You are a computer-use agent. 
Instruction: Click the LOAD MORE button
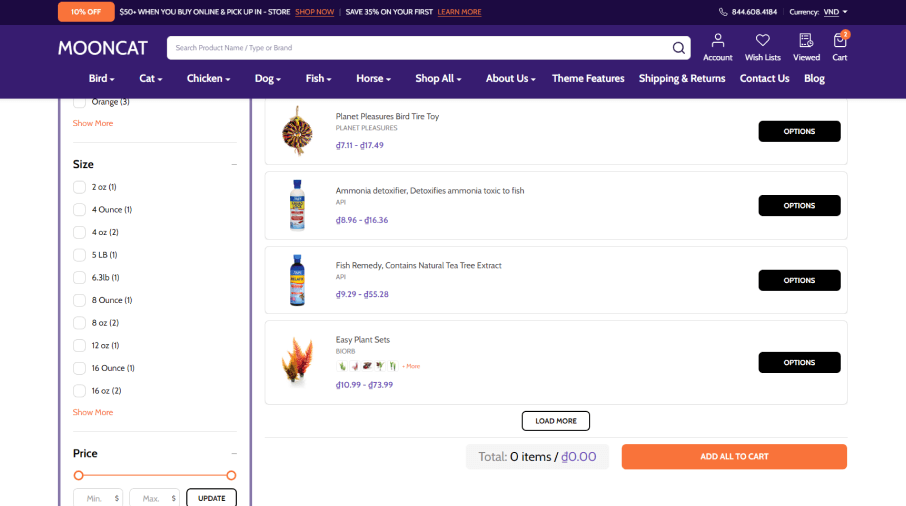point(555,421)
